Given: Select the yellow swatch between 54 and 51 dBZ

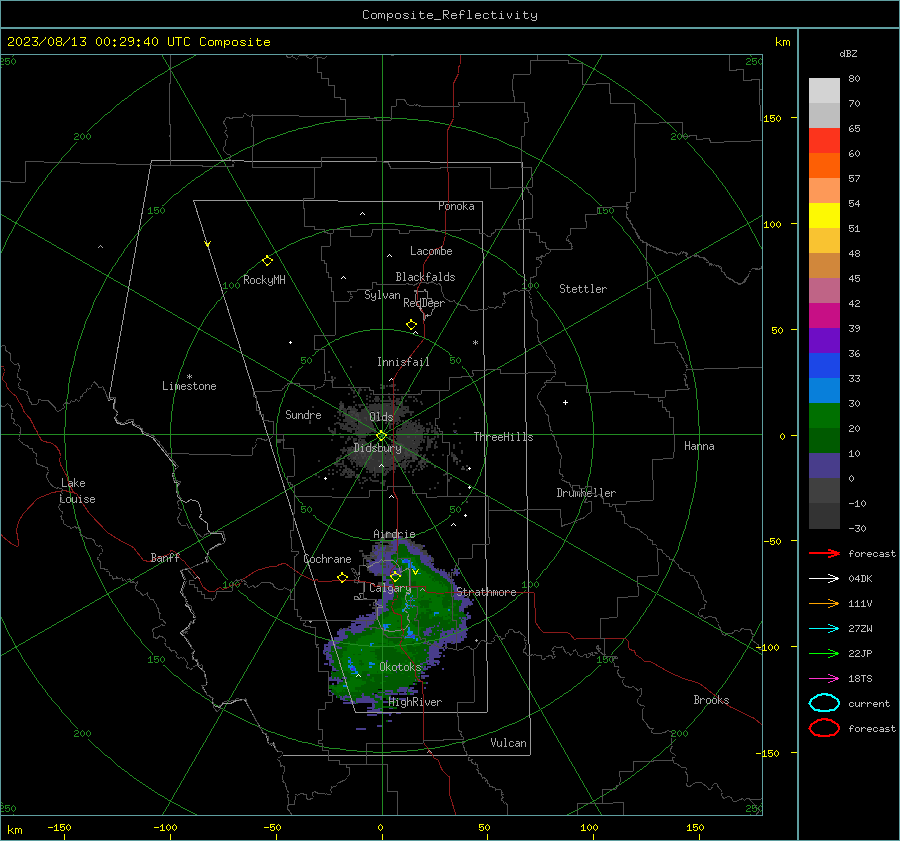Looking at the screenshot, I should (824, 216).
